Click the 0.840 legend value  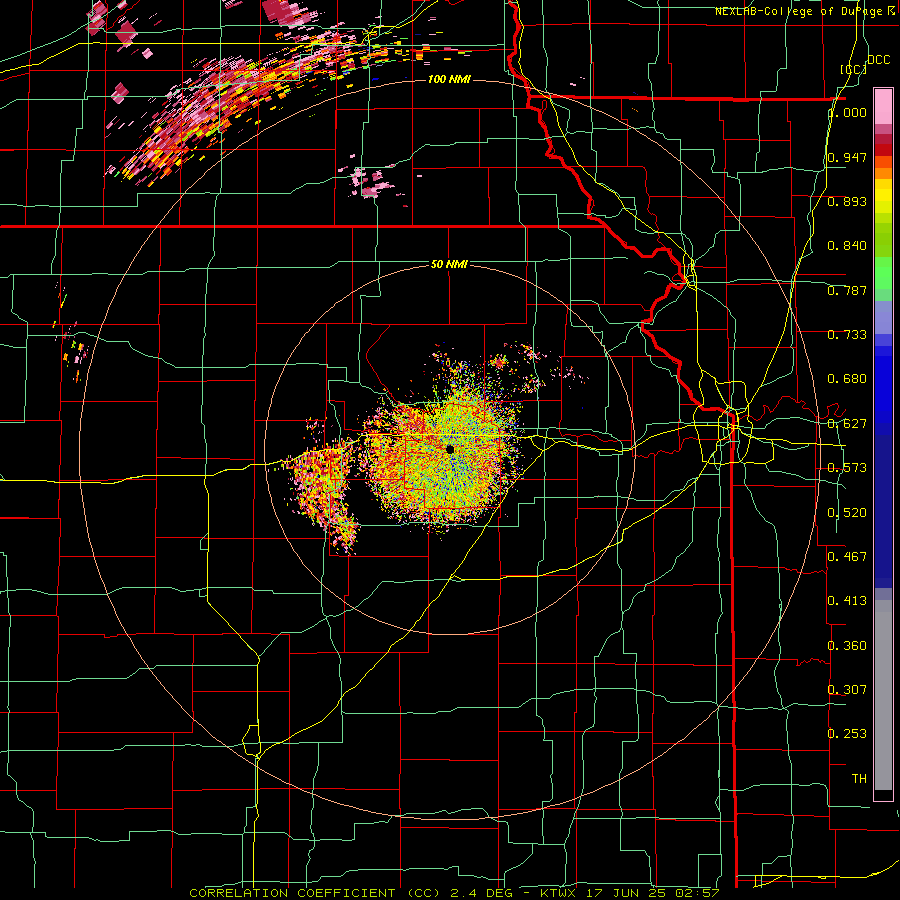847,246
